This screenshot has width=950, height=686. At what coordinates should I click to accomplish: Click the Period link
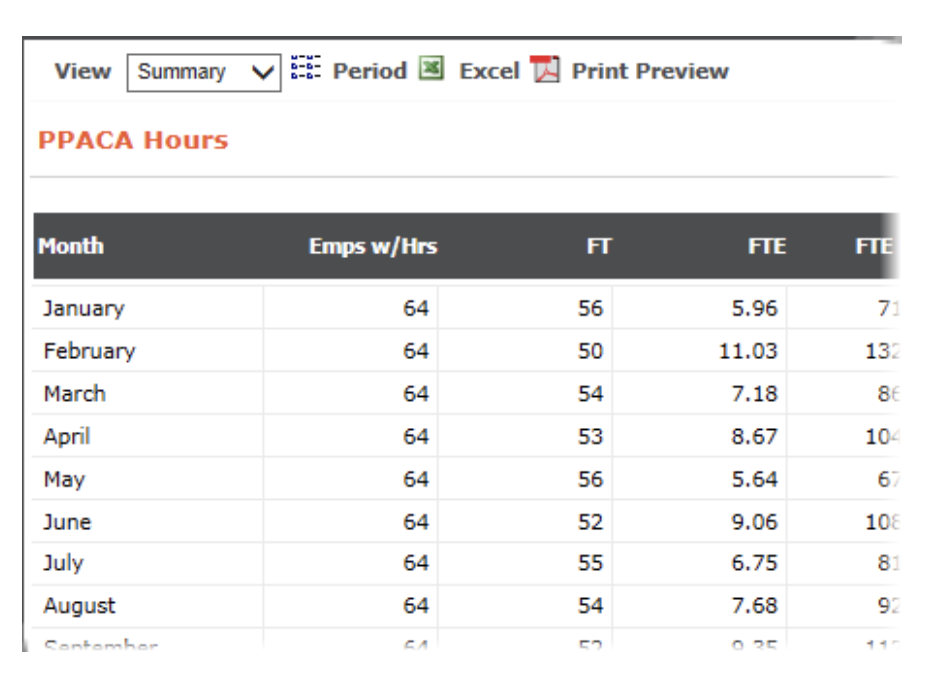point(370,72)
